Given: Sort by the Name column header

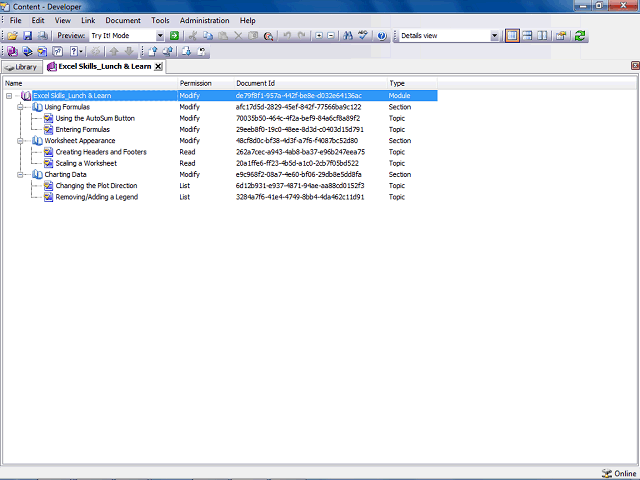Looking at the screenshot, I should [90, 83].
